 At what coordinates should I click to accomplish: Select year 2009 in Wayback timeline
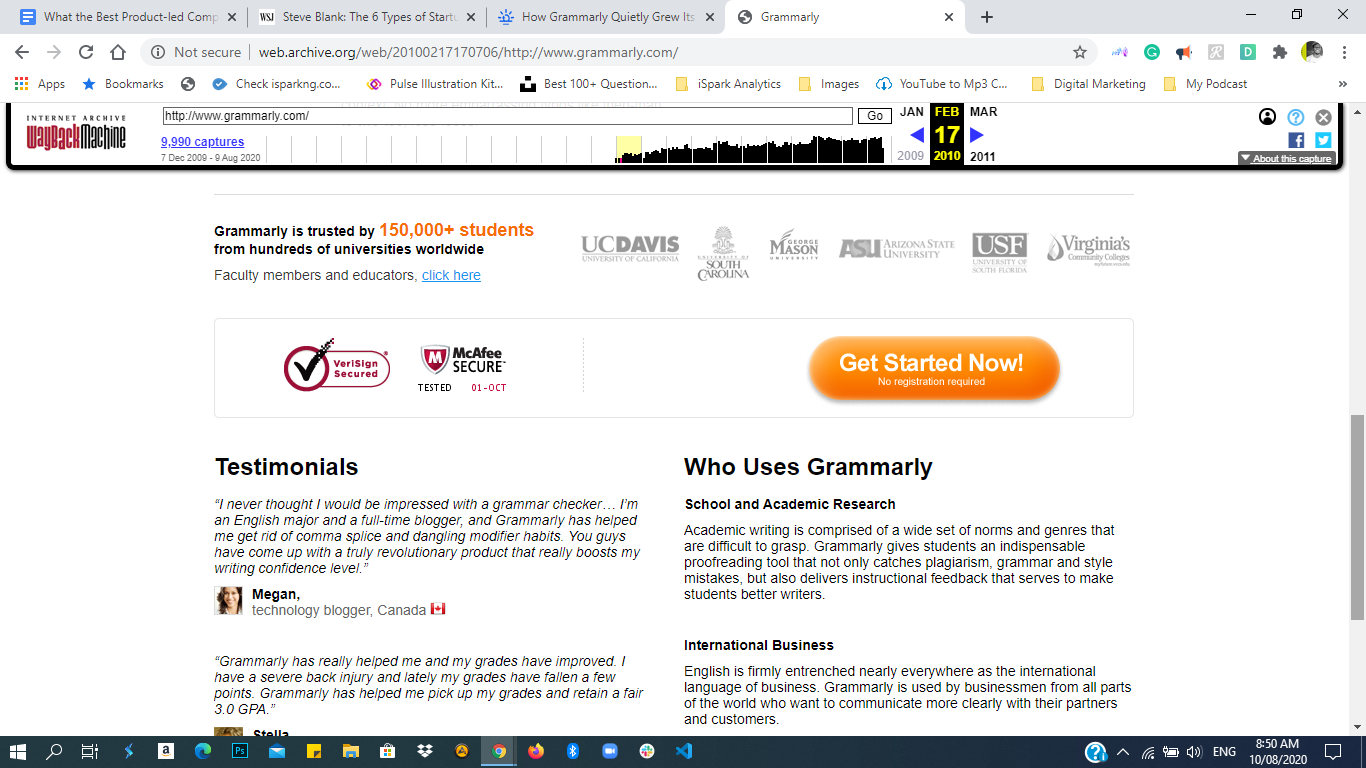pyautogui.click(x=911, y=156)
